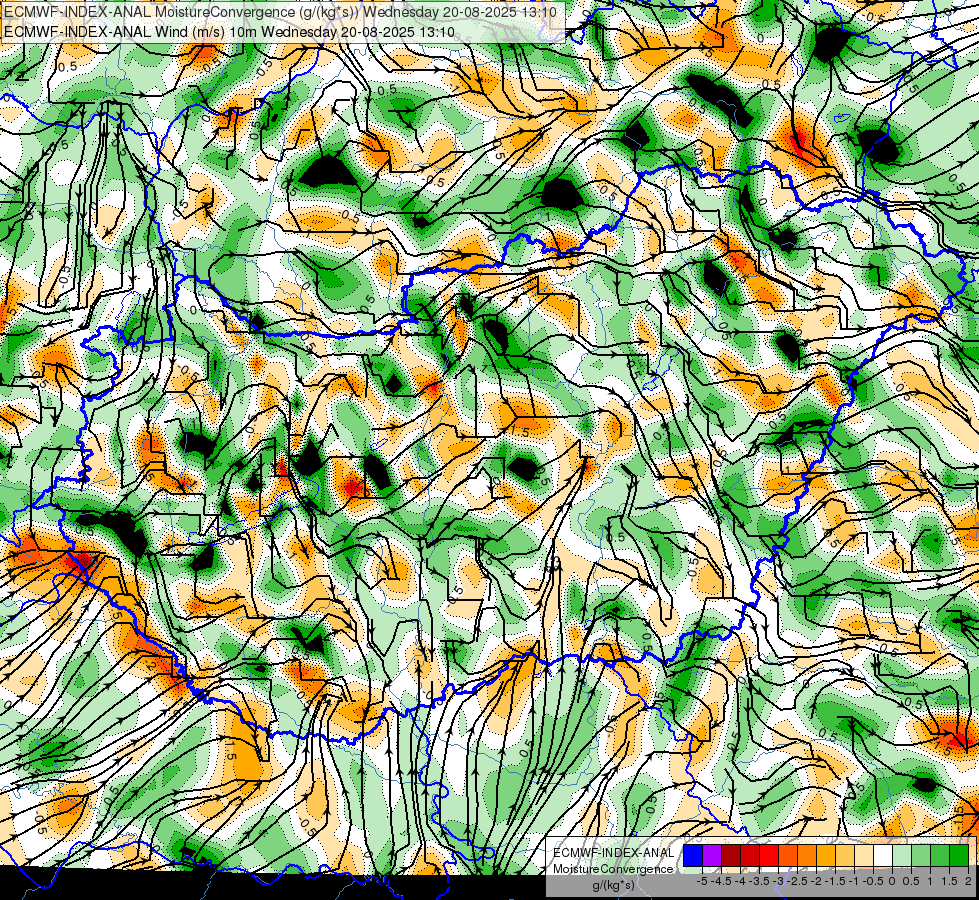
Task: Click 'ECMWF-INDEX-ANAL' label in the legend box
Action: tap(613, 853)
